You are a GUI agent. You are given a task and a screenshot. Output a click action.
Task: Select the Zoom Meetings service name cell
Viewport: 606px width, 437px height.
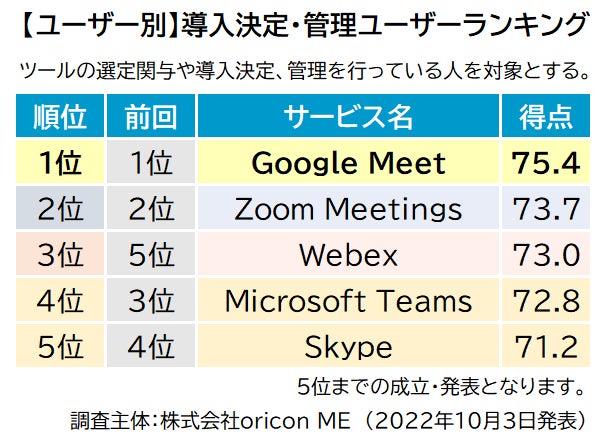coord(348,207)
